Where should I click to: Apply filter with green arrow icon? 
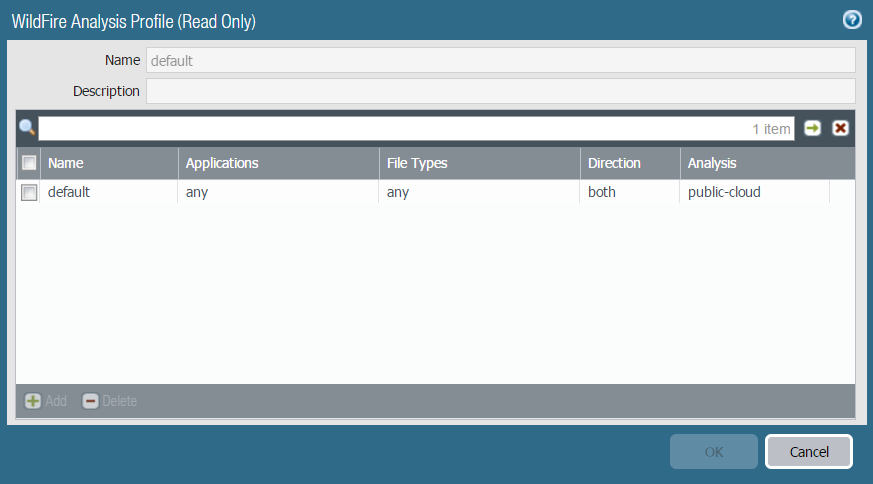point(812,128)
